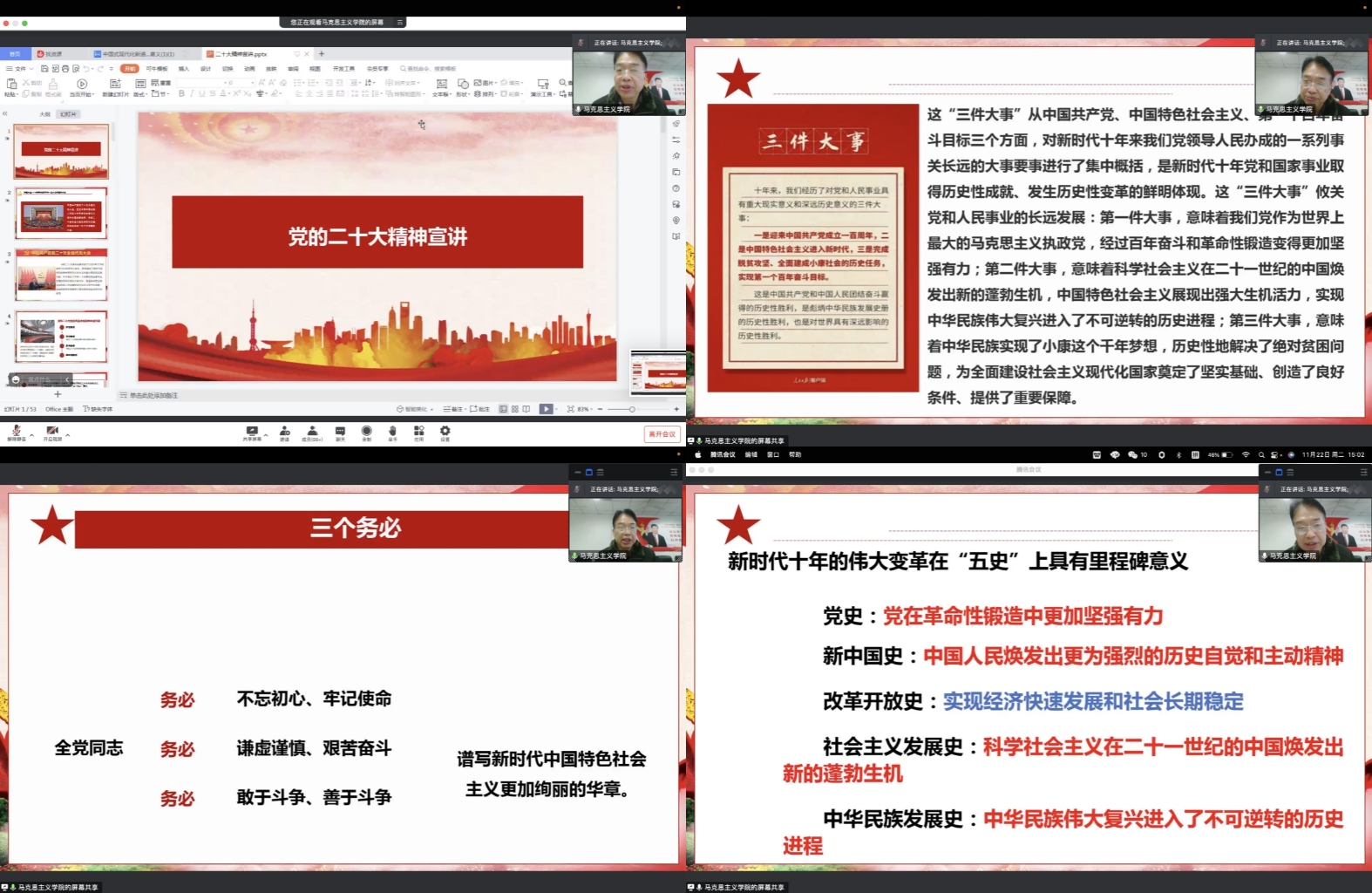
Task: Click the Share Screen icon
Action: click(252, 432)
